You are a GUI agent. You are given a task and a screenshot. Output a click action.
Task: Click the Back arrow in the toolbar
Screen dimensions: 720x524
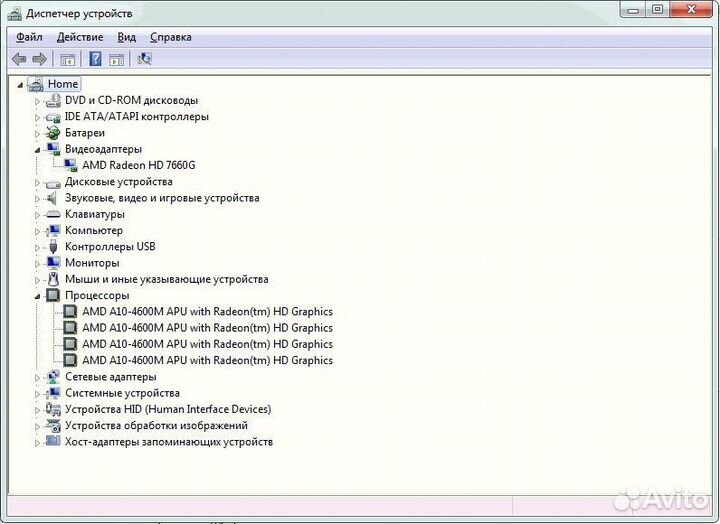tap(19, 59)
